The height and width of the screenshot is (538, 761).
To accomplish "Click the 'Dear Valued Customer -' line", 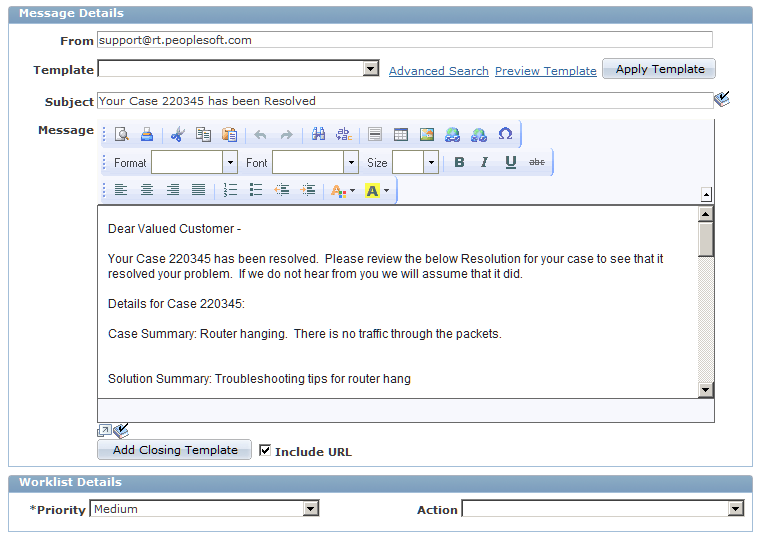I will [x=174, y=228].
